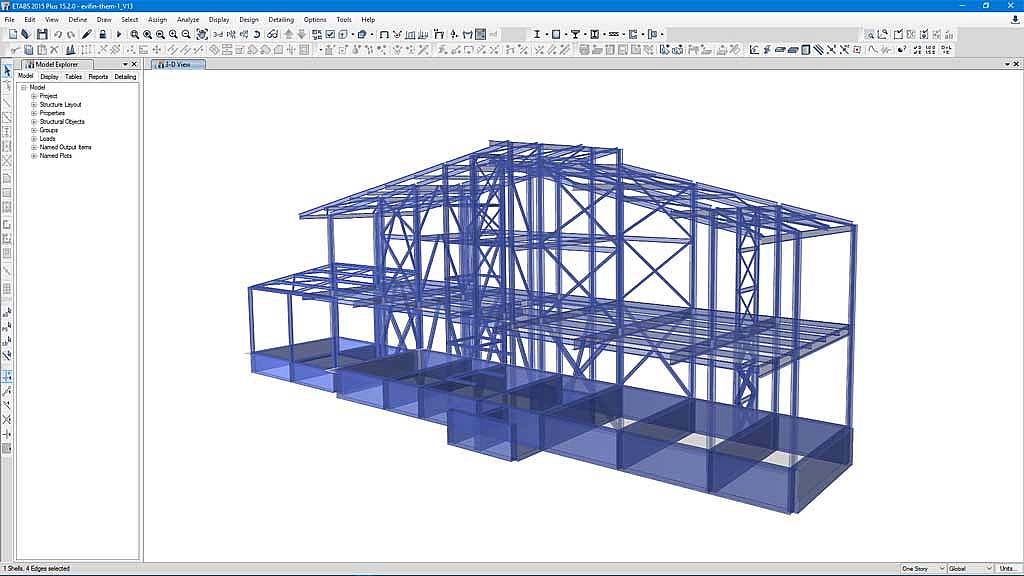Click the Move Up in List arrow

click(x=289, y=34)
